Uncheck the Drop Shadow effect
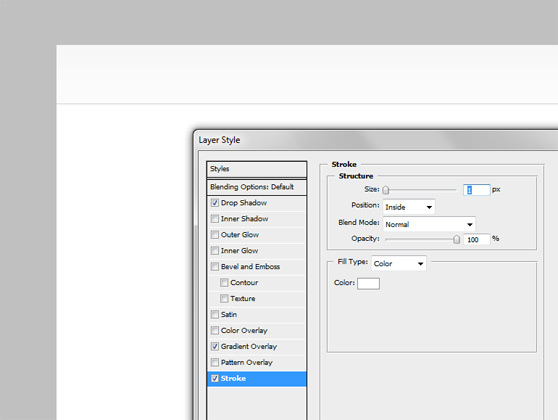The height and width of the screenshot is (420, 558). (x=215, y=203)
